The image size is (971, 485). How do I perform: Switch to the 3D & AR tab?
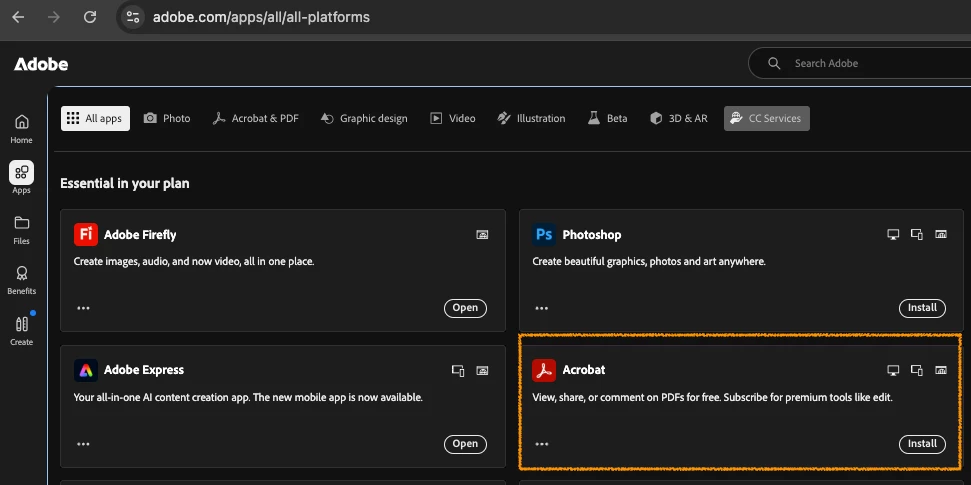point(678,118)
